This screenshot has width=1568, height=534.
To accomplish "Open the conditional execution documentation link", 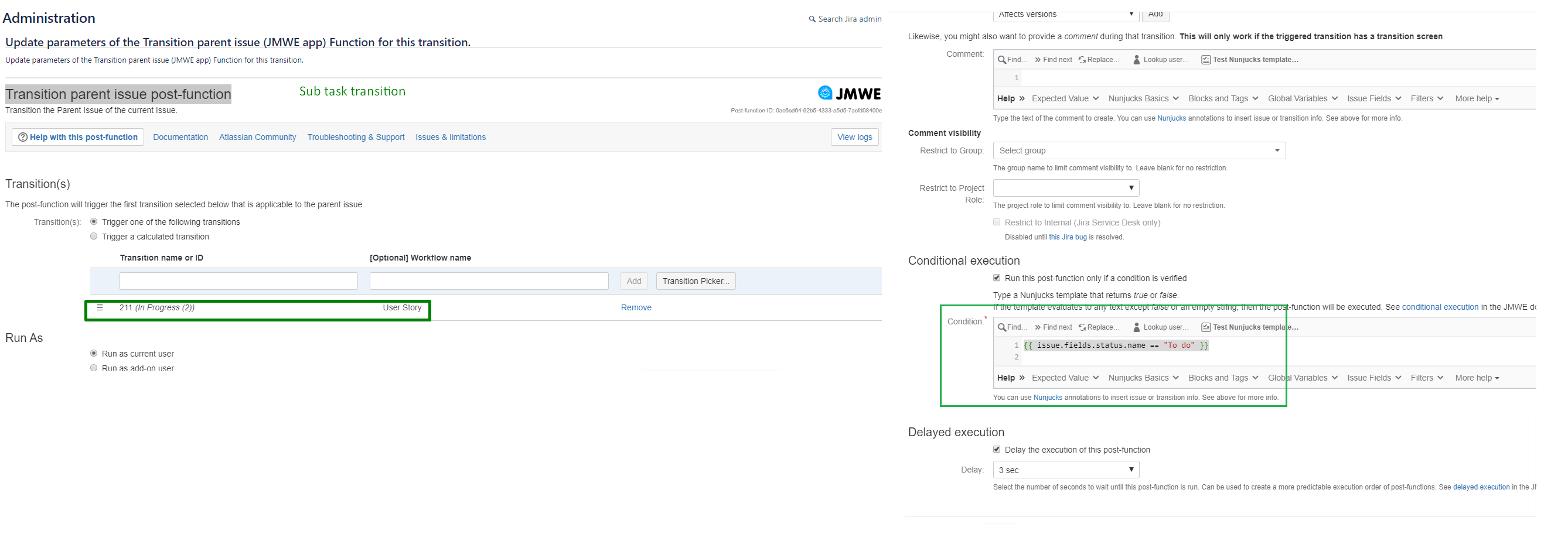I will 1440,307.
